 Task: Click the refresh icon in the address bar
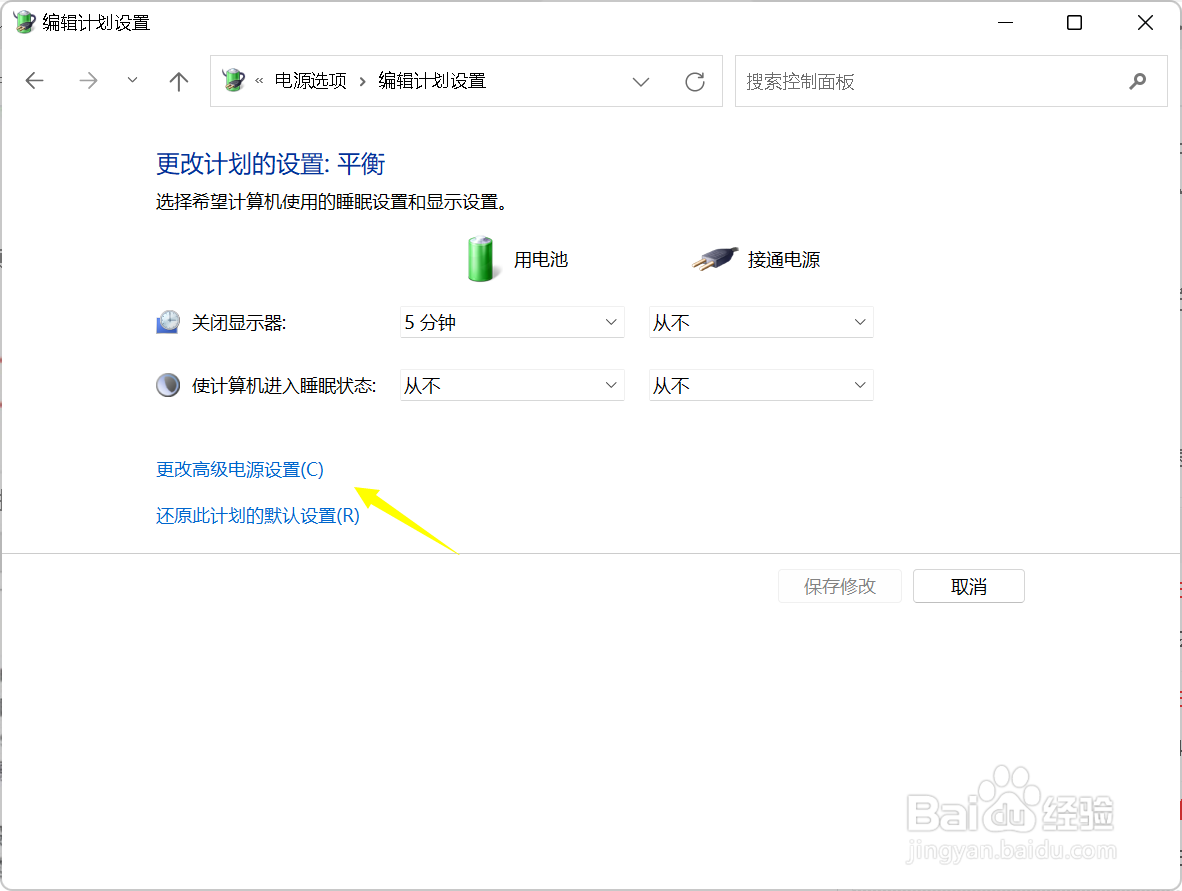point(695,81)
